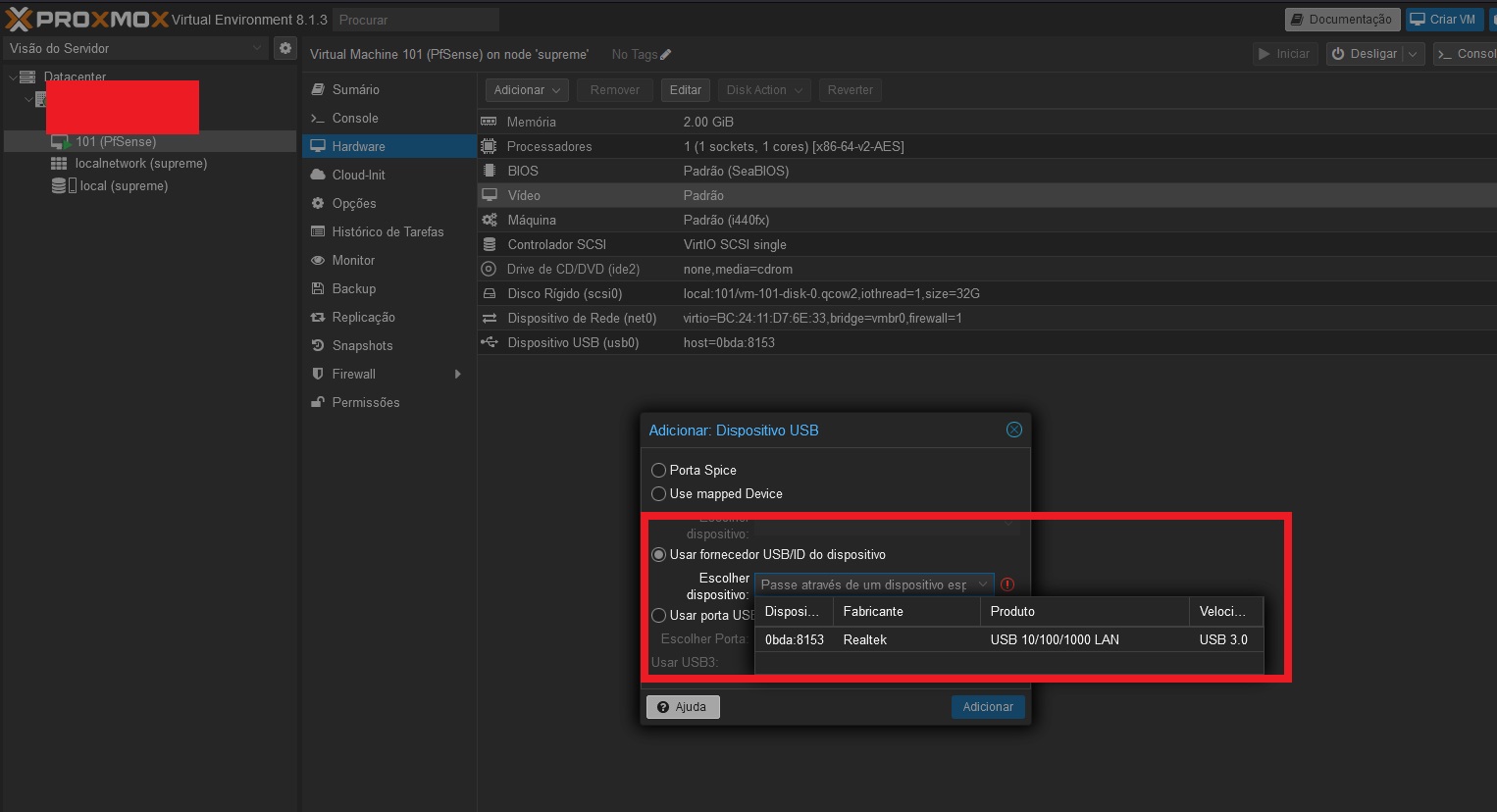Close the Adicionar Dispositivo USB dialog
The image size is (1497, 812).
[x=1014, y=430]
